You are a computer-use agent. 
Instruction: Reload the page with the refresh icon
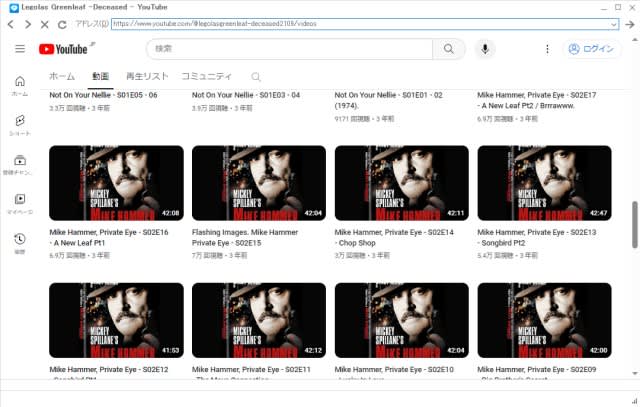pos(62,24)
